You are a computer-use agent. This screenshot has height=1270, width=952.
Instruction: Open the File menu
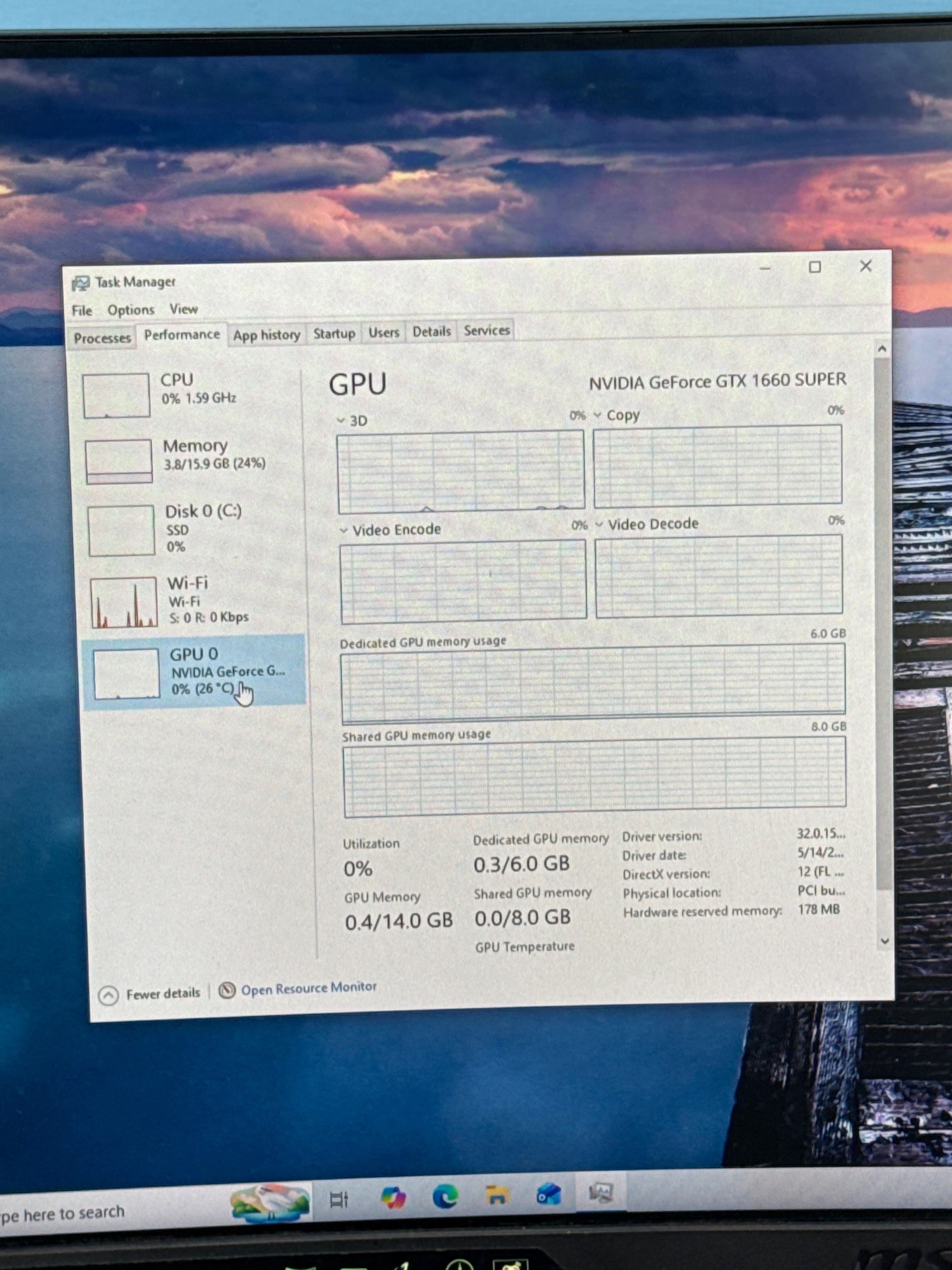pyautogui.click(x=82, y=311)
